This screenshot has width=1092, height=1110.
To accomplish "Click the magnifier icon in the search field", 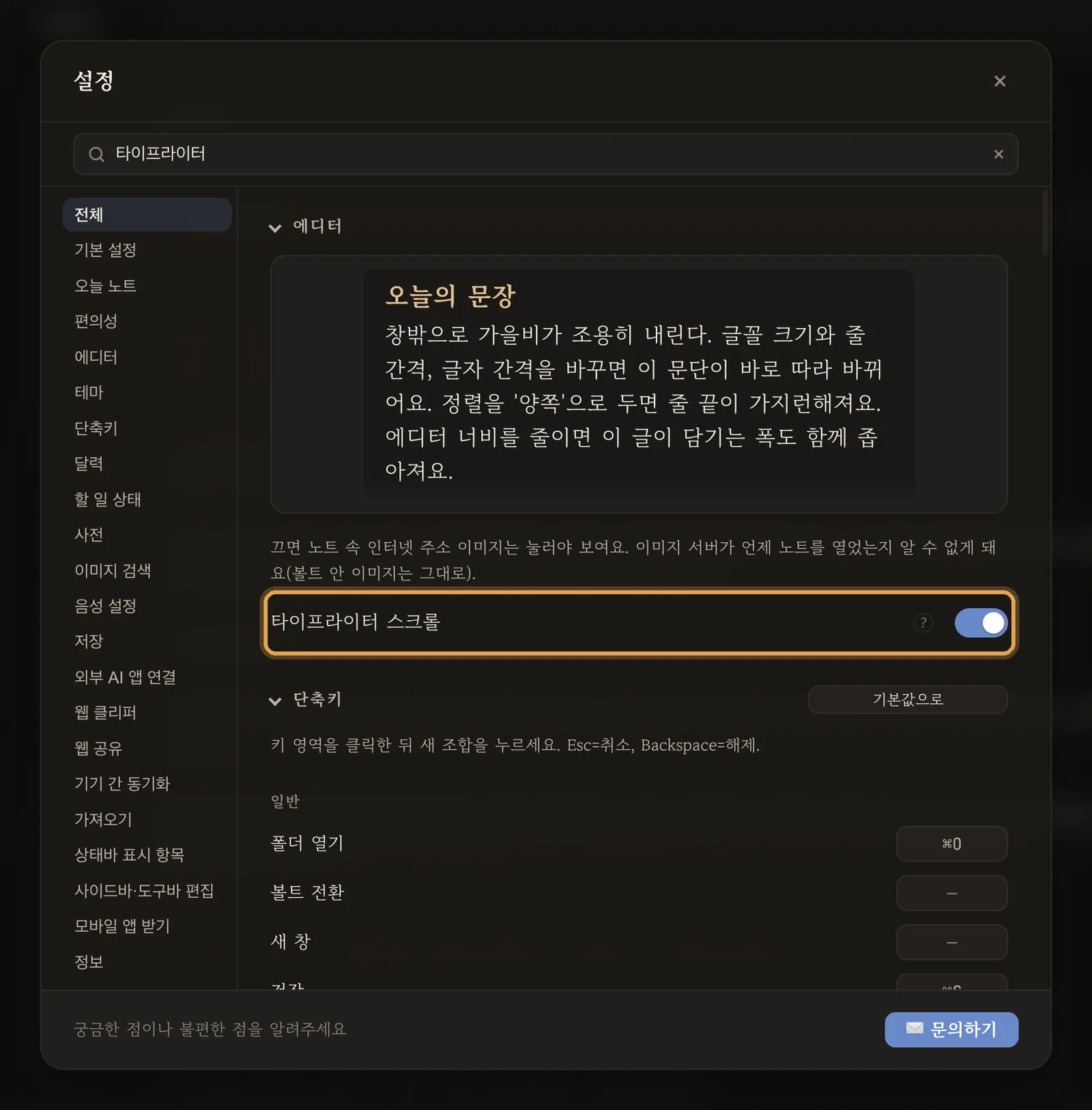I will [96, 154].
